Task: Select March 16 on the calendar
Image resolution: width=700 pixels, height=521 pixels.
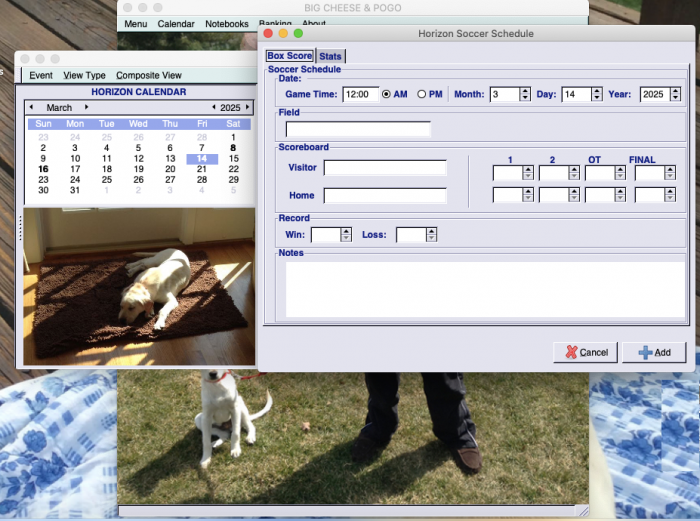Action: 43,169
